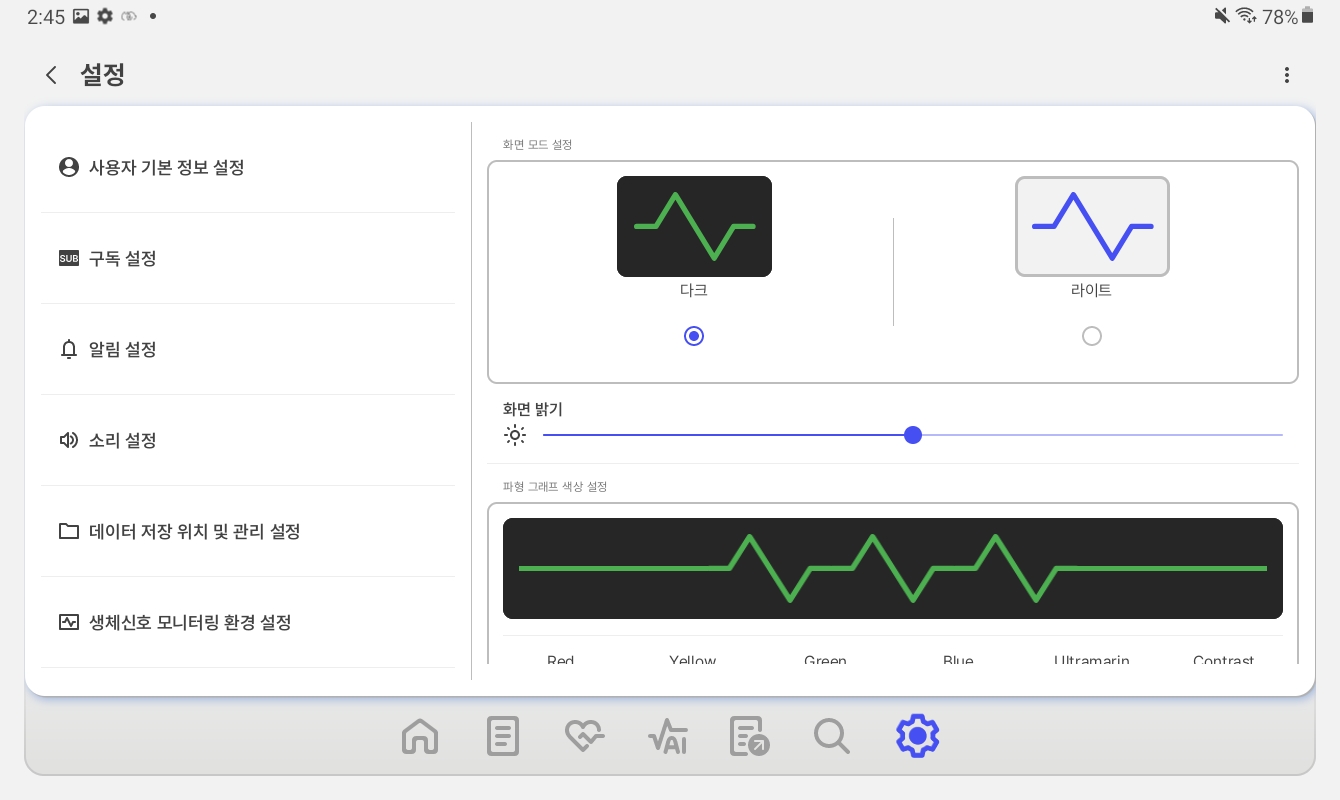The image size is (1340, 800).
Task: Open the home tab in bottom navigation
Action: (x=420, y=736)
